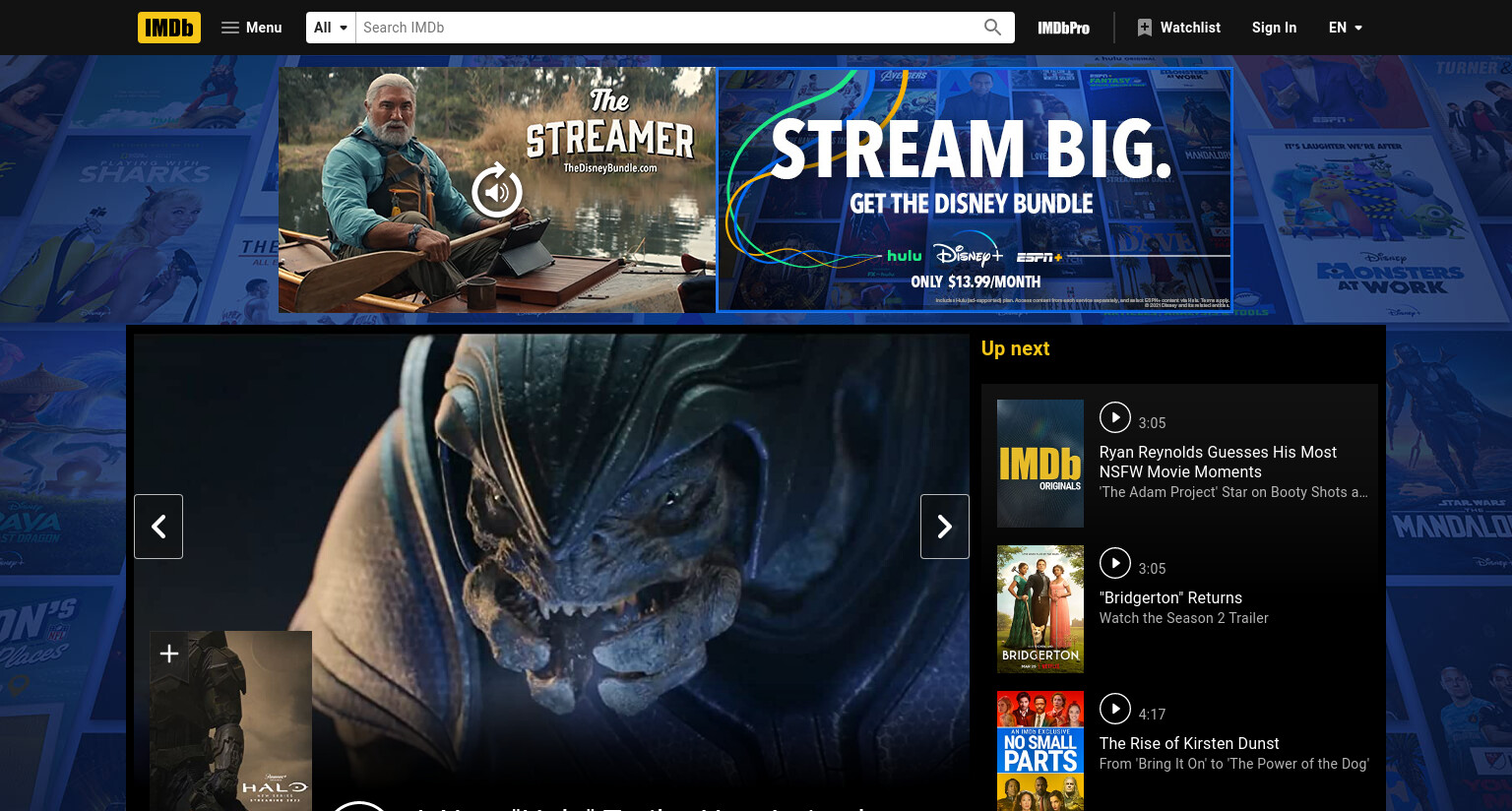
Task: Open IMDb Originals thumbnail
Action: tap(1040, 464)
